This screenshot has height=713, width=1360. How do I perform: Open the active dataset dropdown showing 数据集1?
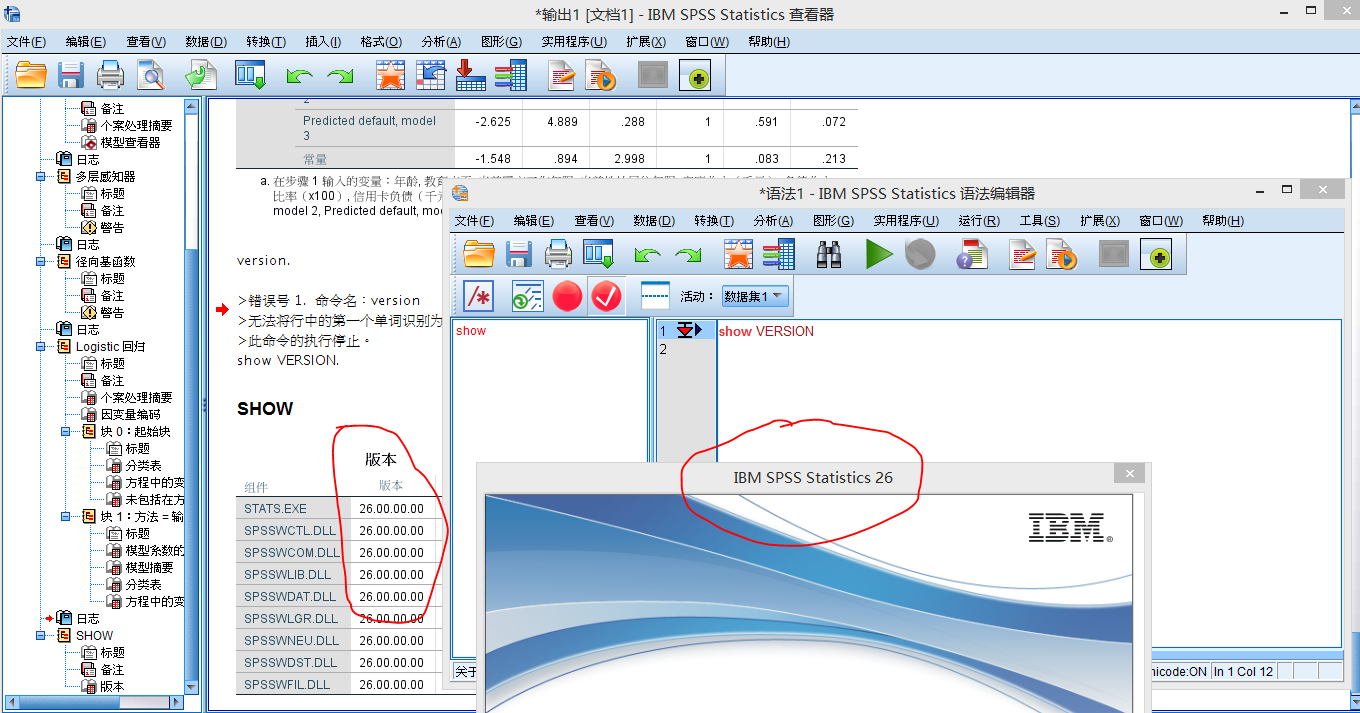[x=755, y=295]
